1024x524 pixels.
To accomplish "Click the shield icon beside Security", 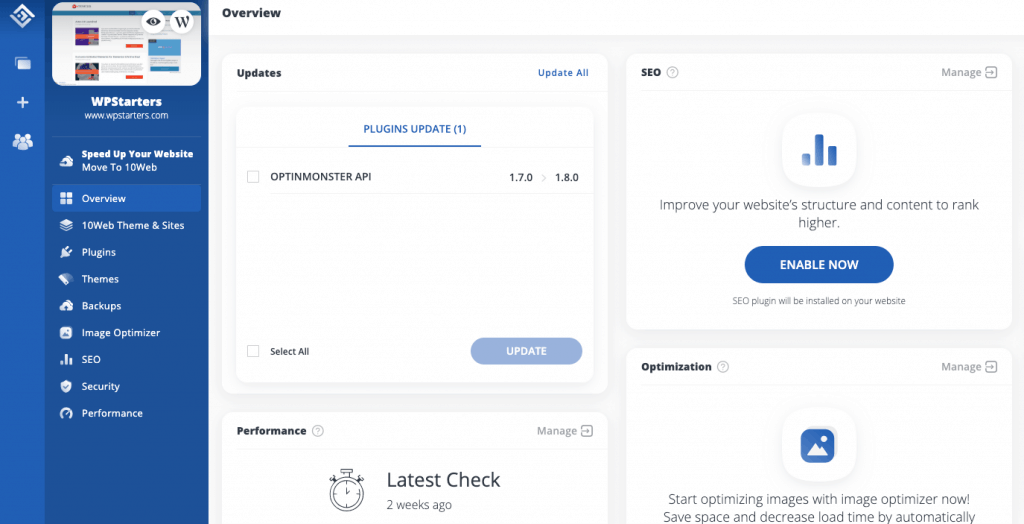I will (66, 386).
